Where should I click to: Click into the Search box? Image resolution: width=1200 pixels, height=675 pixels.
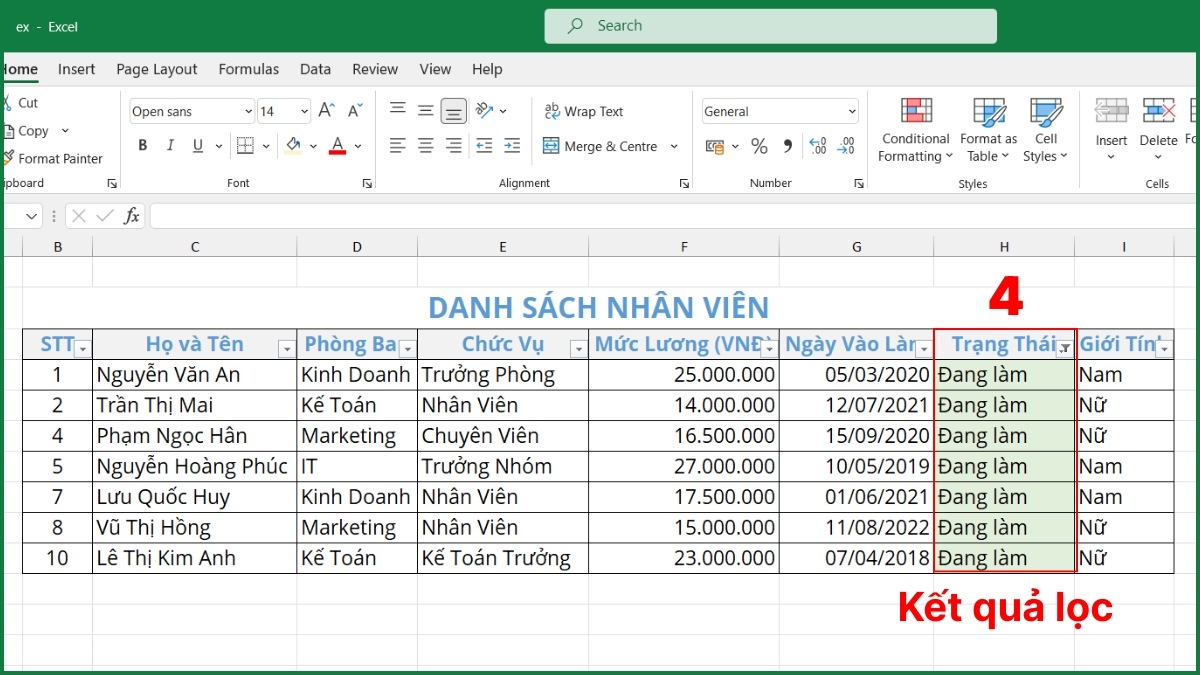point(770,26)
